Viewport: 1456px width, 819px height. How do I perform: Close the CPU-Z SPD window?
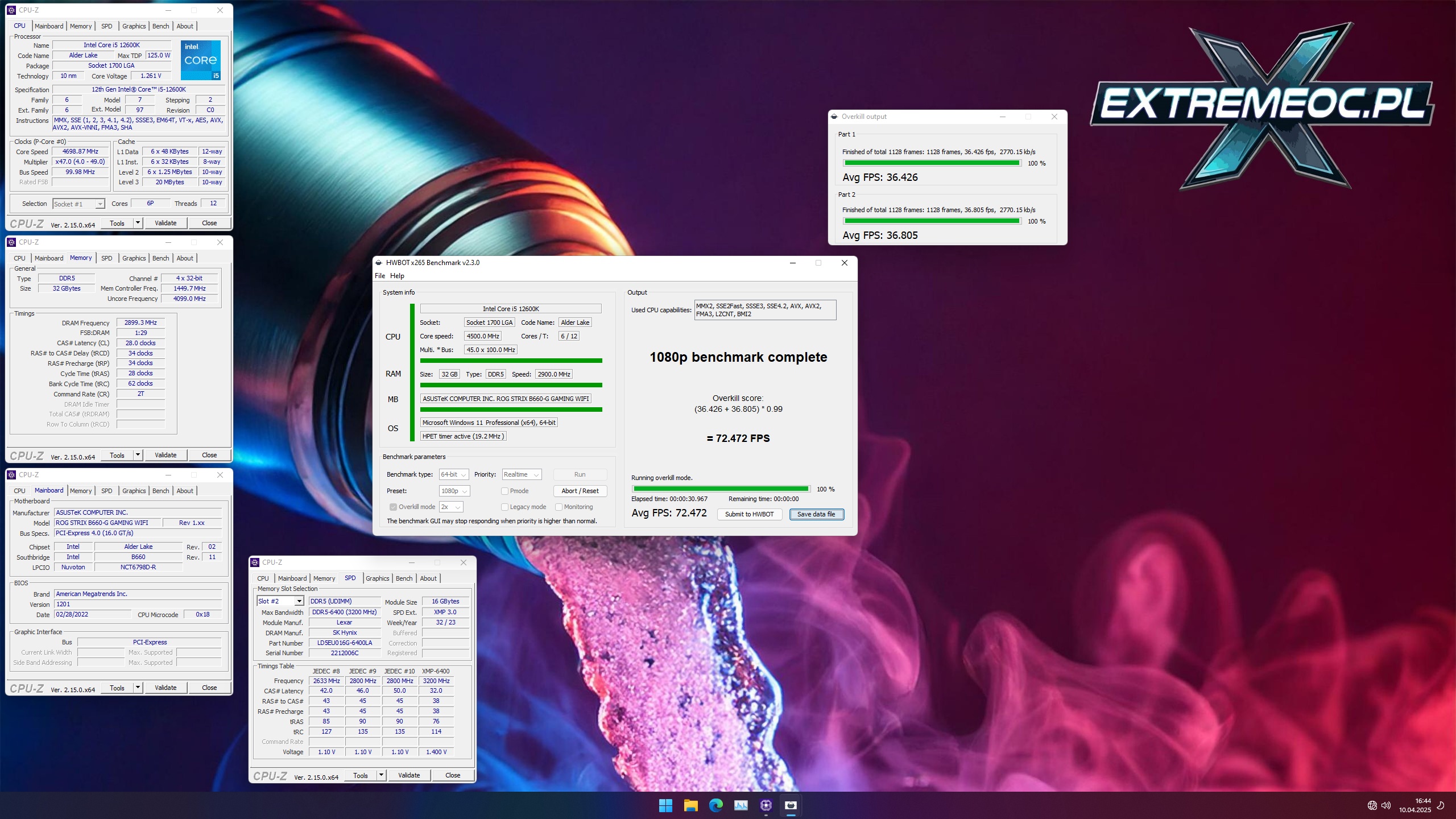464,562
